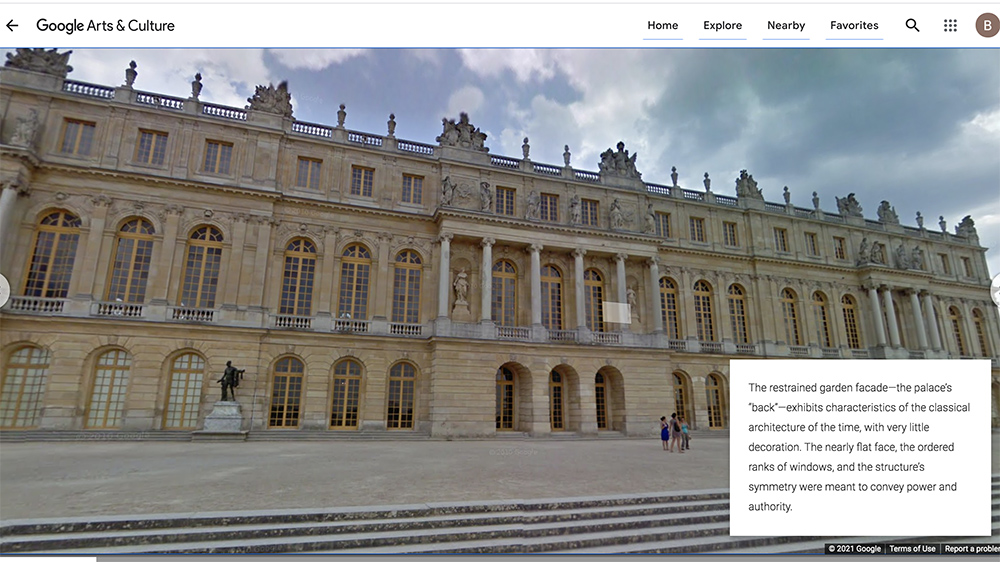
Task: Open the Favorites tab
Action: pyautogui.click(x=854, y=26)
